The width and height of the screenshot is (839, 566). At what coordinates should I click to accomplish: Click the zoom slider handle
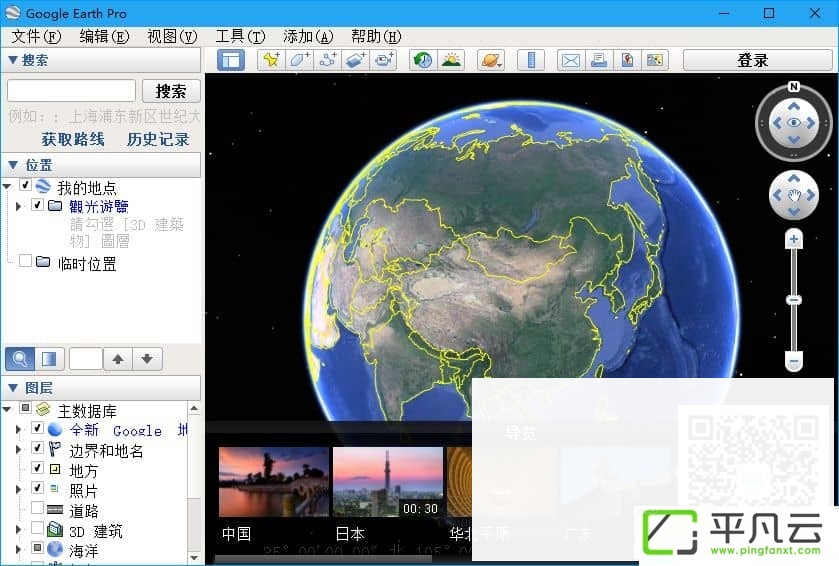pyautogui.click(x=794, y=300)
